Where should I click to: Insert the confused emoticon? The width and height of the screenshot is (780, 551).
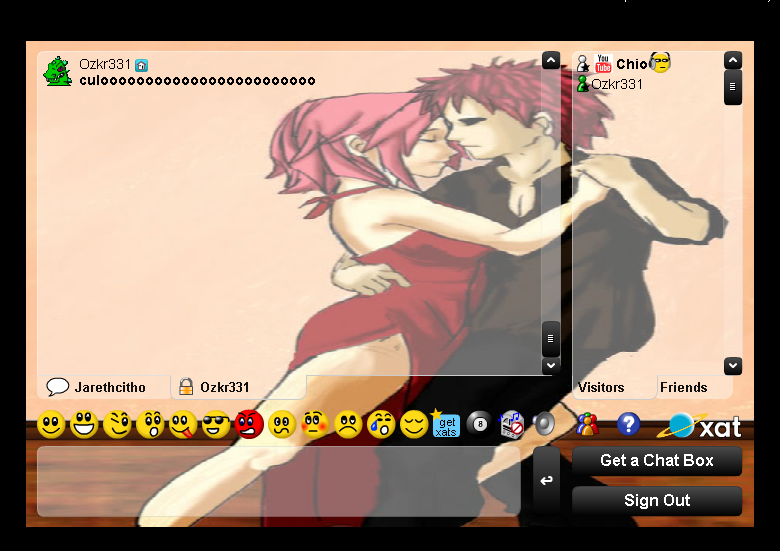pos(282,425)
